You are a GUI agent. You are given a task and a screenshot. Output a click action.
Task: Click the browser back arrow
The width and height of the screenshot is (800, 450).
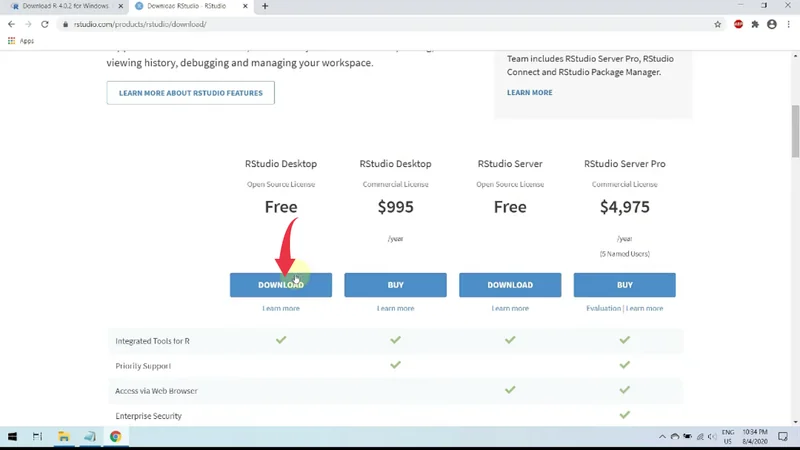coord(11,24)
